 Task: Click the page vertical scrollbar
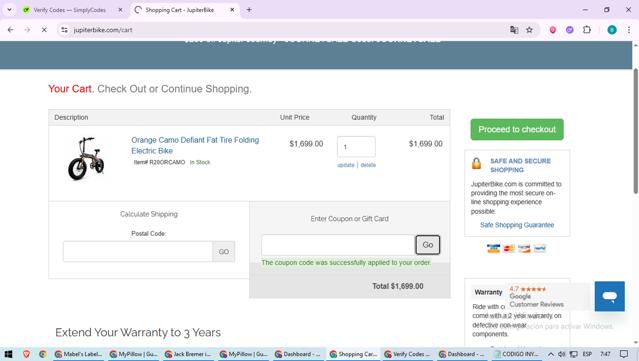(635, 130)
